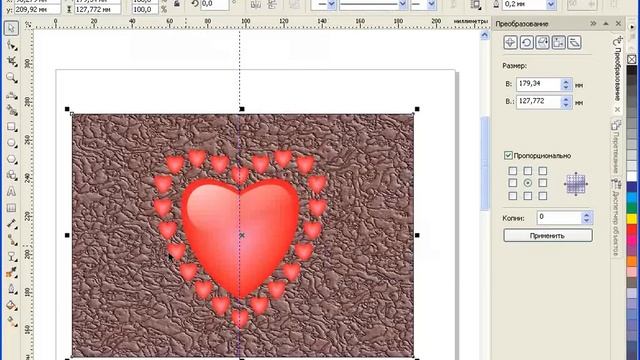The image size is (640, 360).
Task: Open the wrap text options in property bar
Action: (x=476, y=4)
